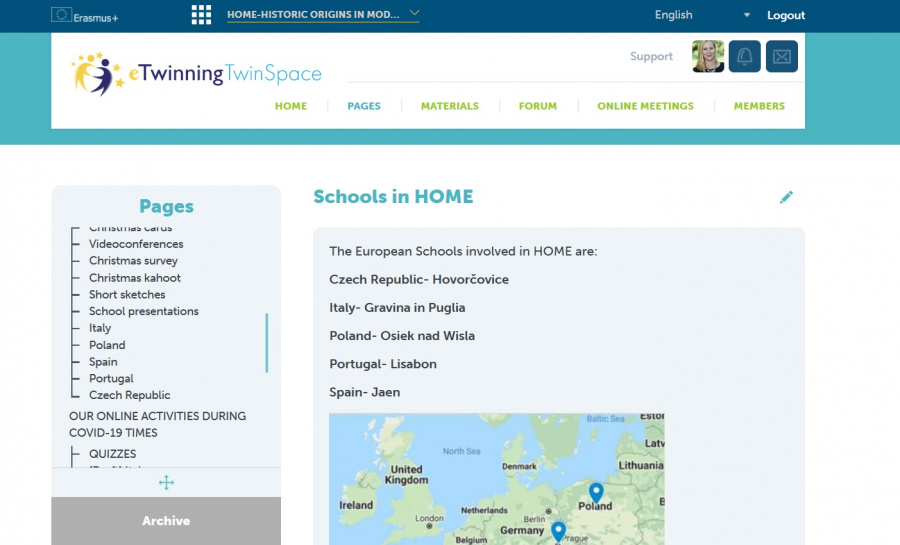900x545 pixels.
Task: Open the MATERIALS menu item
Action: [x=449, y=106]
